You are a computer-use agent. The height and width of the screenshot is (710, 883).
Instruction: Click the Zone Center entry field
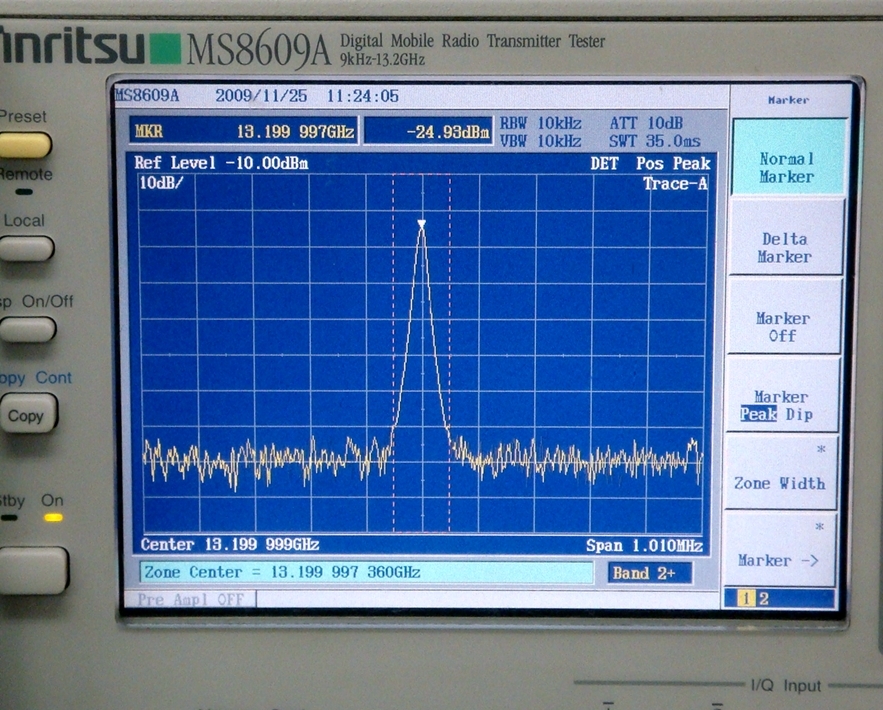(x=366, y=573)
